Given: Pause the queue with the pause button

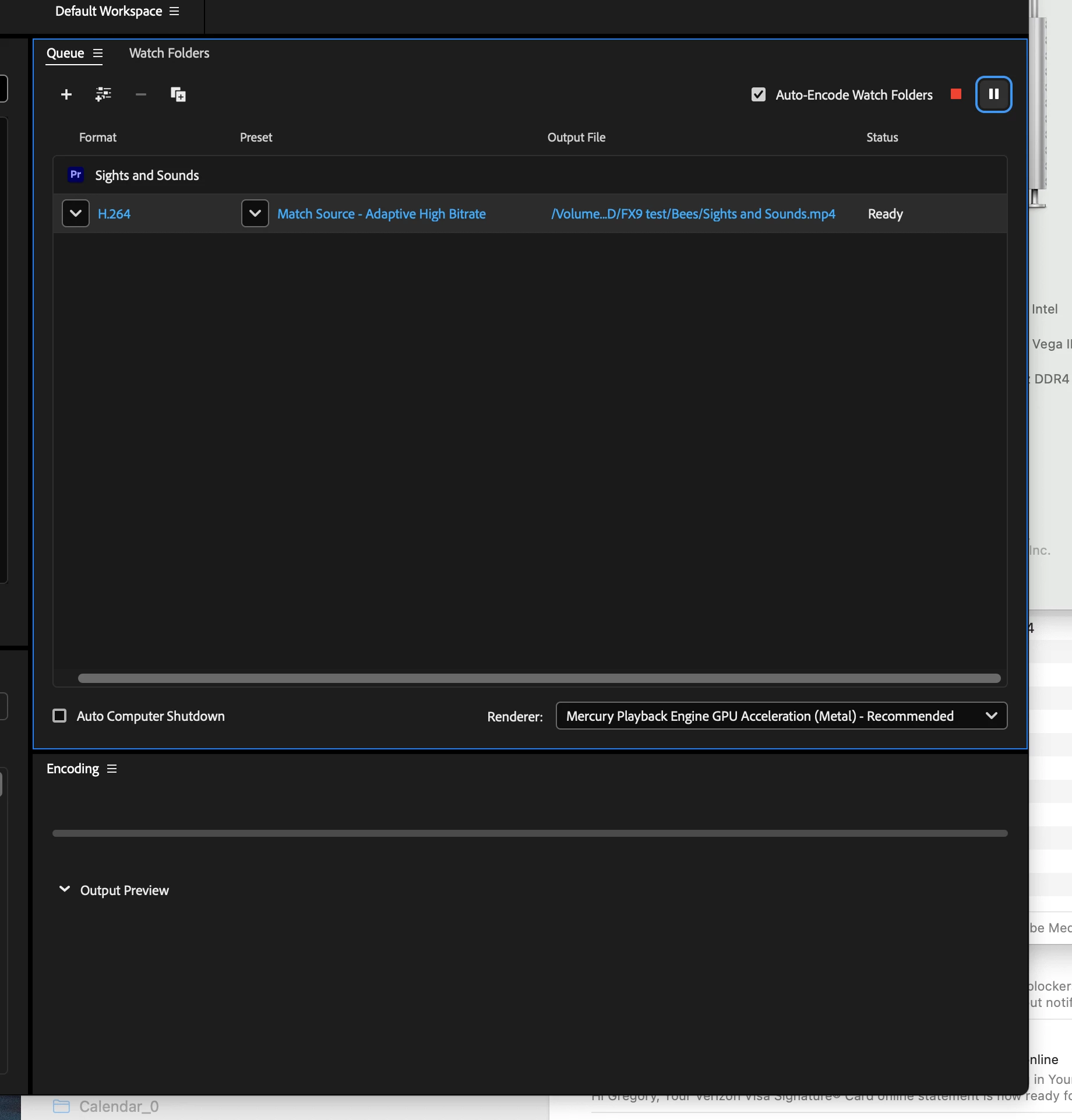Looking at the screenshot, I should tap(994, 94).
